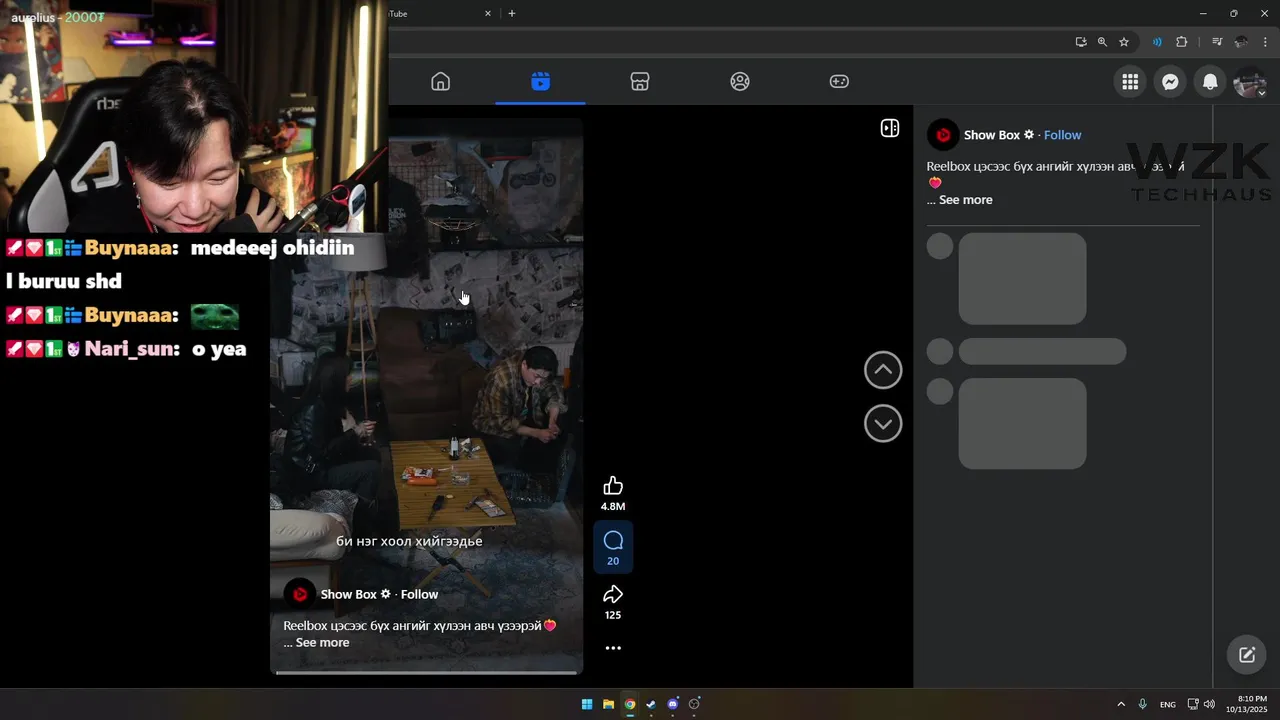This screenshot has width=1280, height=720.
Task: Open File Explorer from the taskbar
Action: coord(608,704)
